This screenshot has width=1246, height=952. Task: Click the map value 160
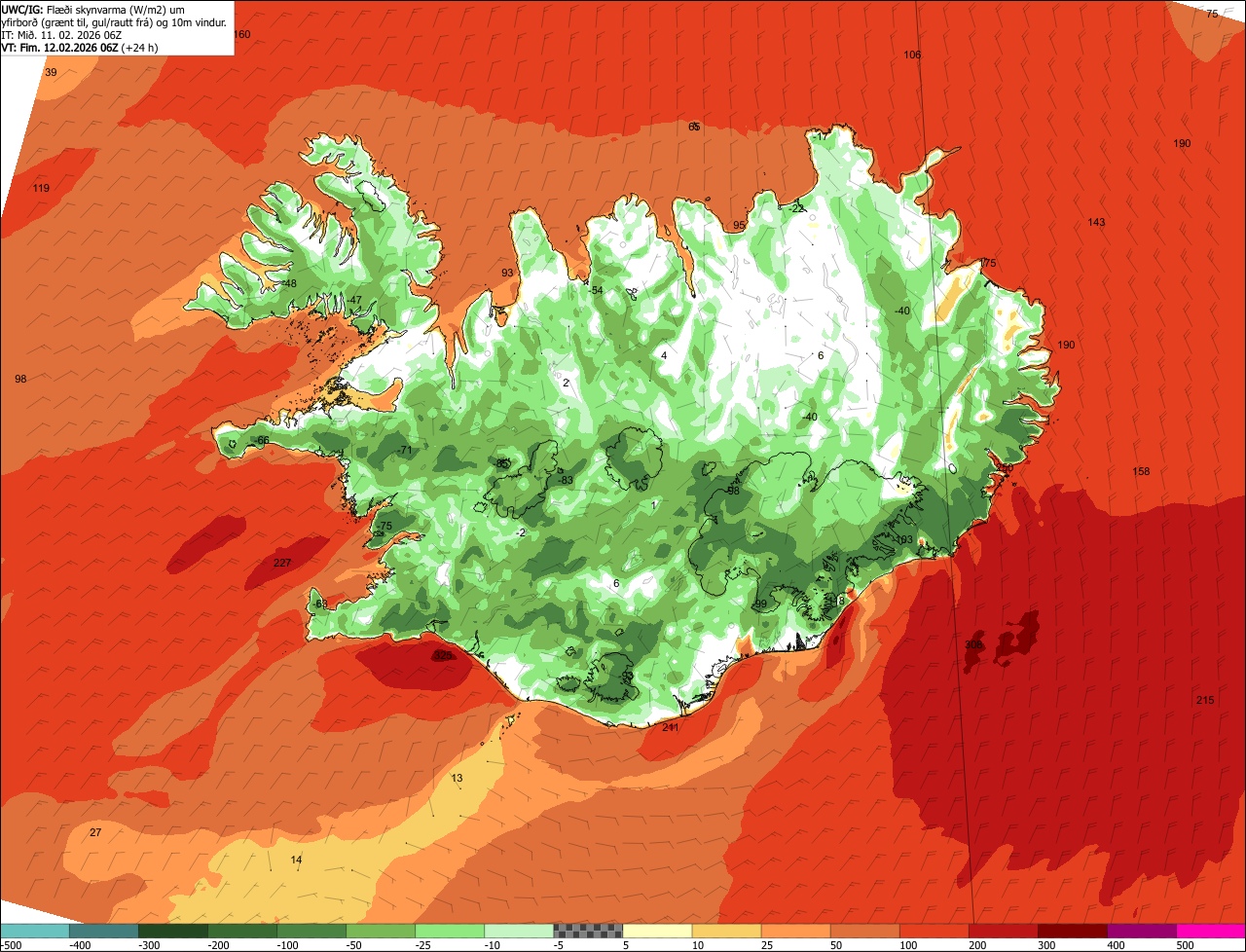click(242, 34)
